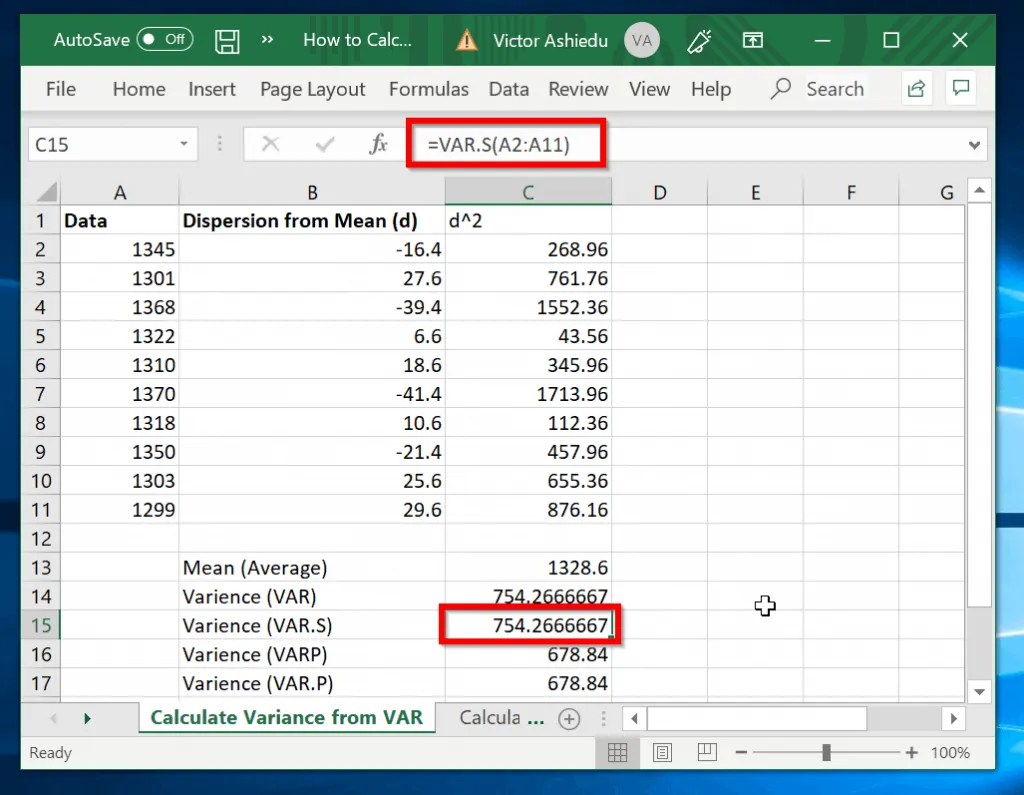Click the Save floppy disk icon
Viewport: 1024px width, 795px height.
coord(227,41)
